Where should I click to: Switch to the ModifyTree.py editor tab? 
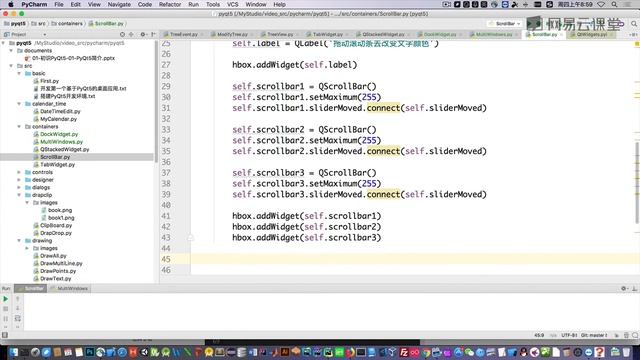[x=232, y=34]
